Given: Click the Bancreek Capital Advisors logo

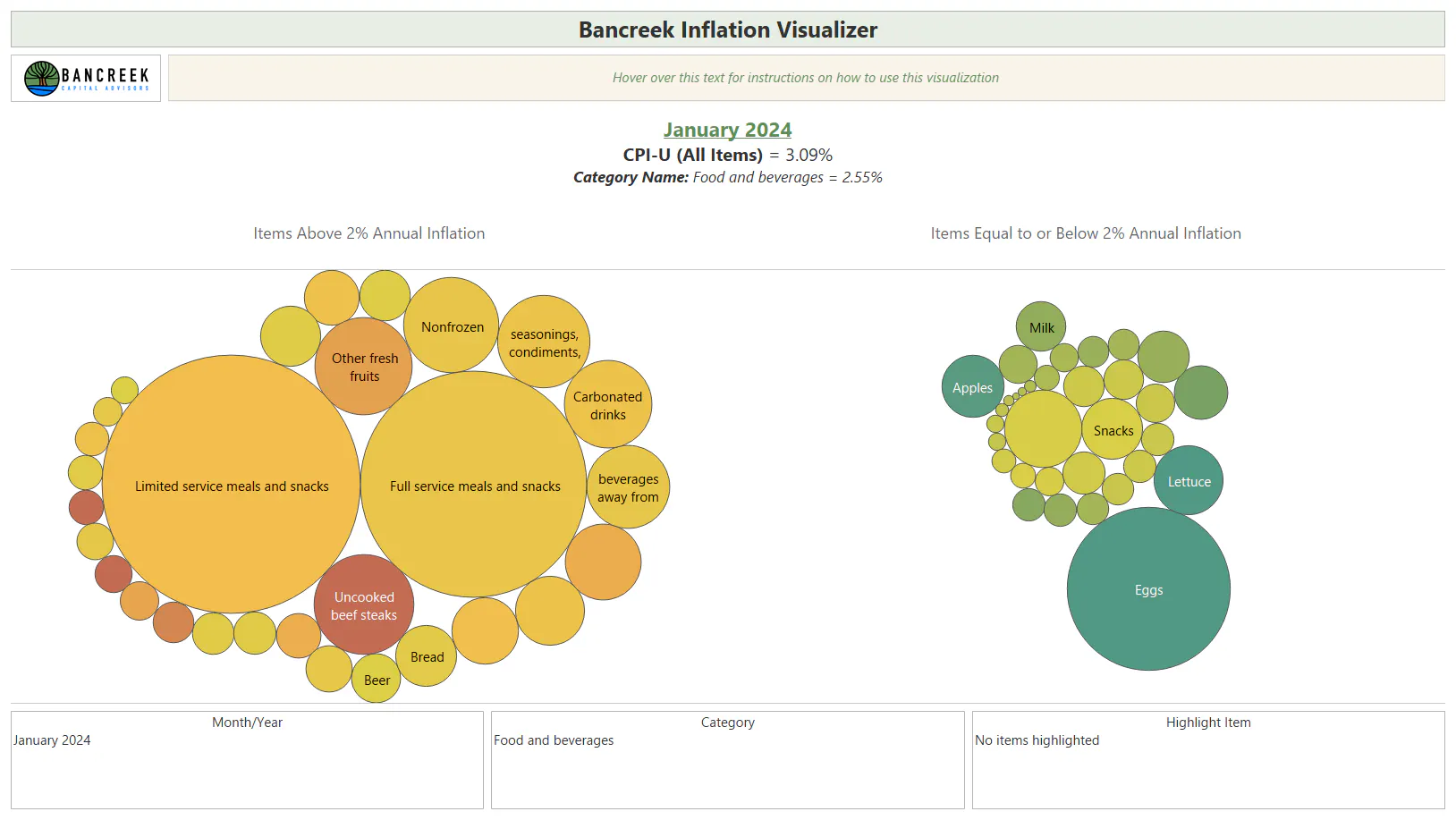Looking at the screenshot, I should (86, 79).
